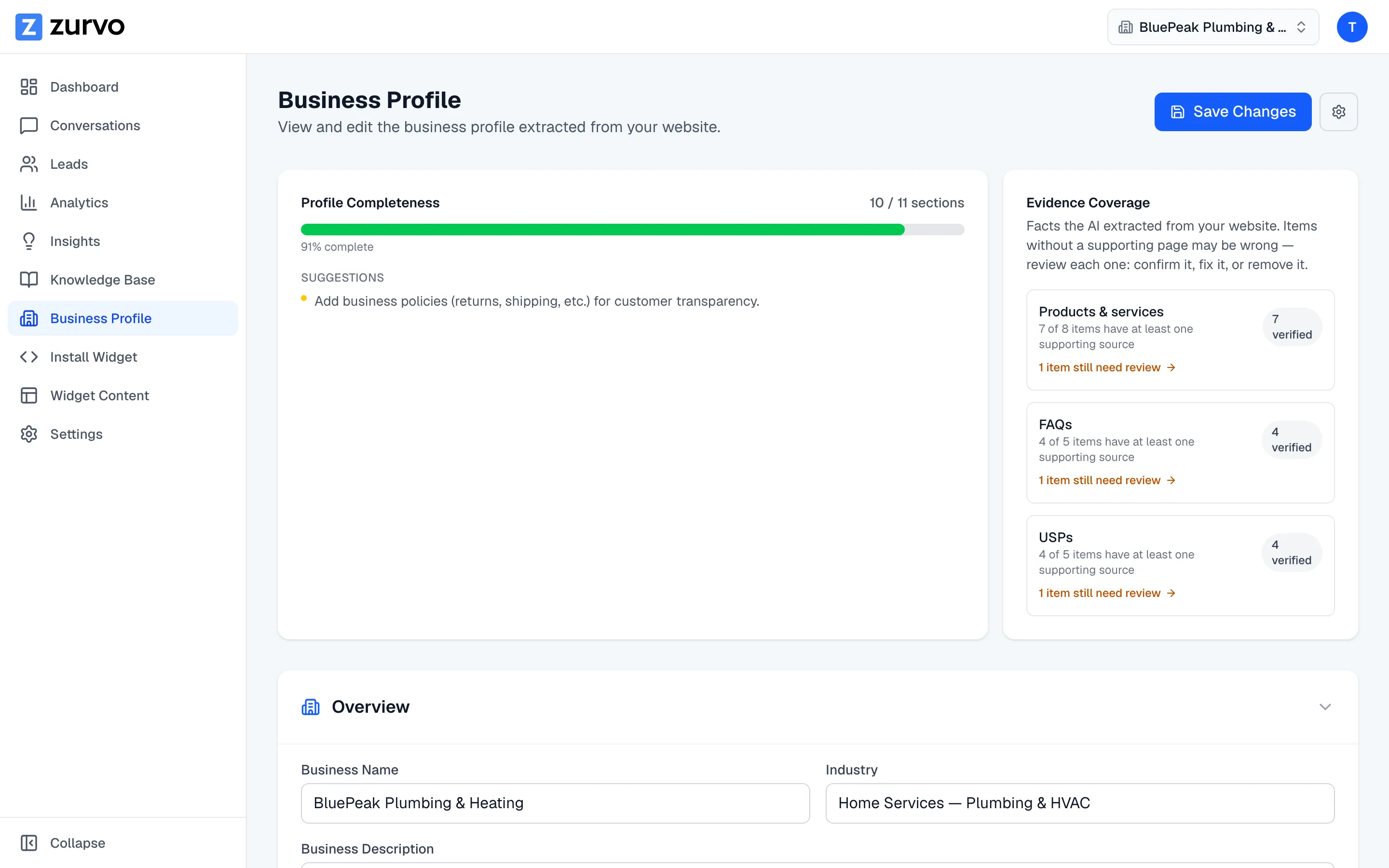Click the Conversations chat bubble icon

click(x=29, y=125)
